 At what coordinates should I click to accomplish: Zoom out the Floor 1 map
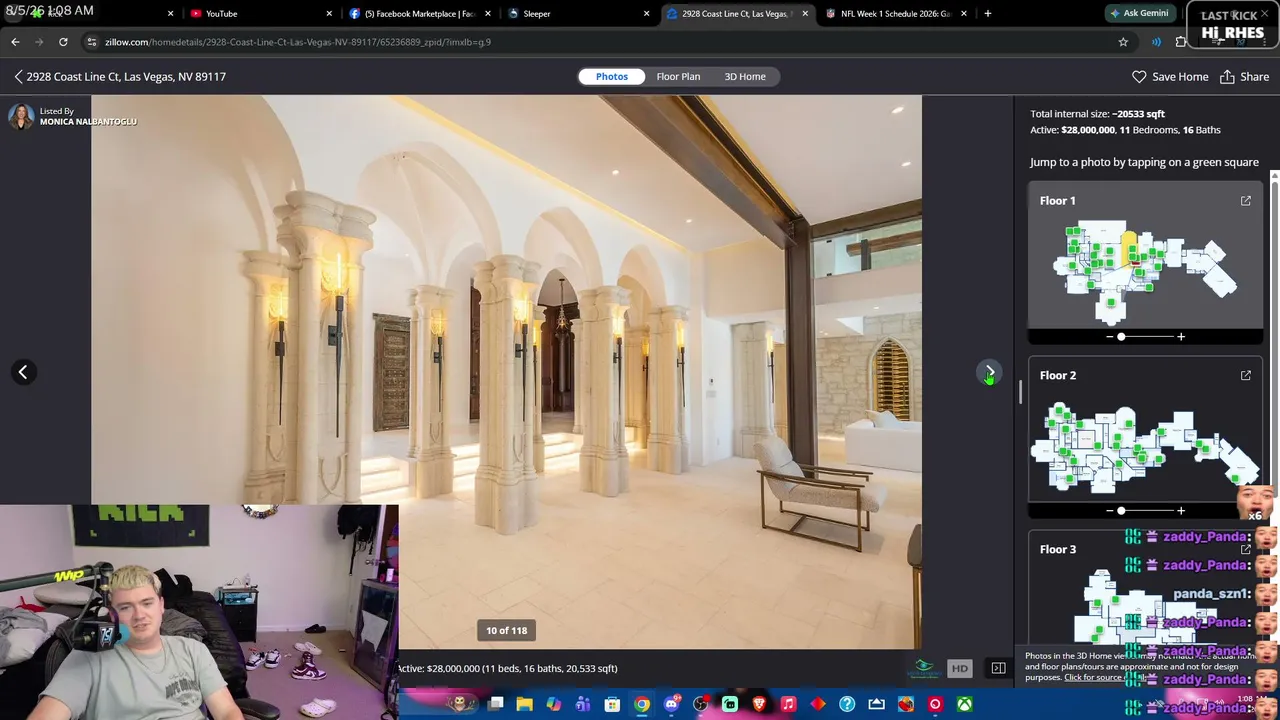pos(1109,337)
